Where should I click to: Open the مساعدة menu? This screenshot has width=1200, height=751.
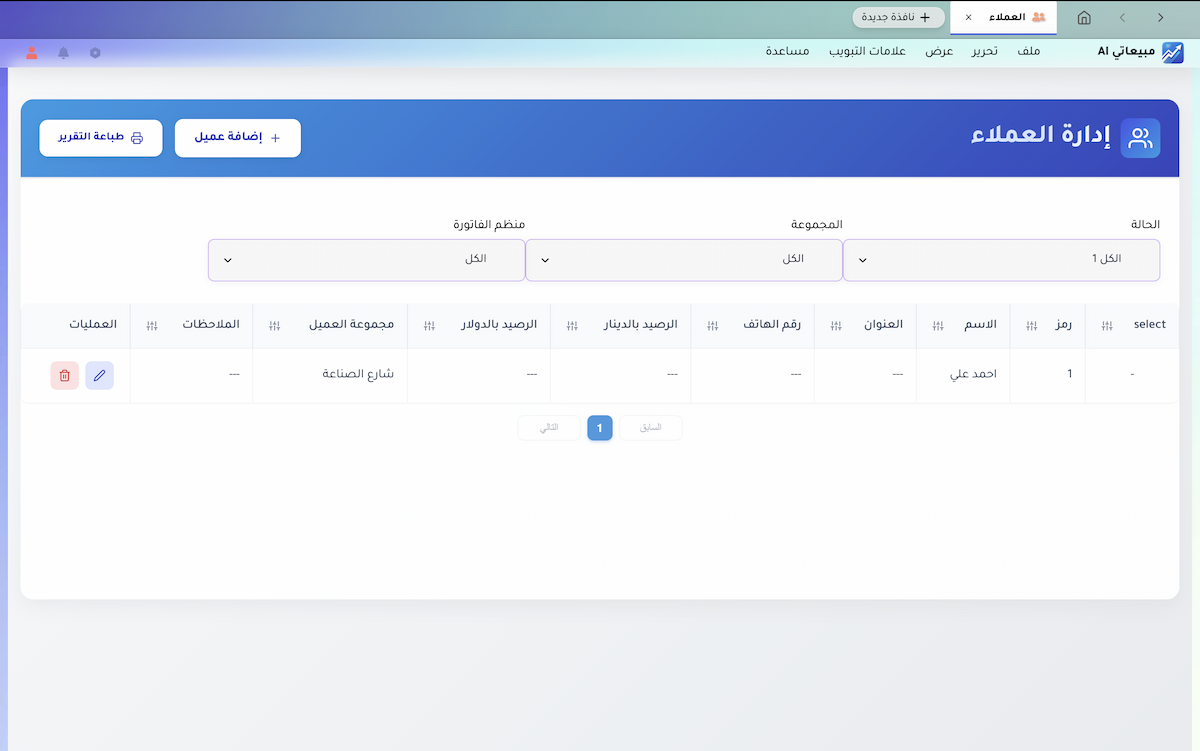coord(786,51)
